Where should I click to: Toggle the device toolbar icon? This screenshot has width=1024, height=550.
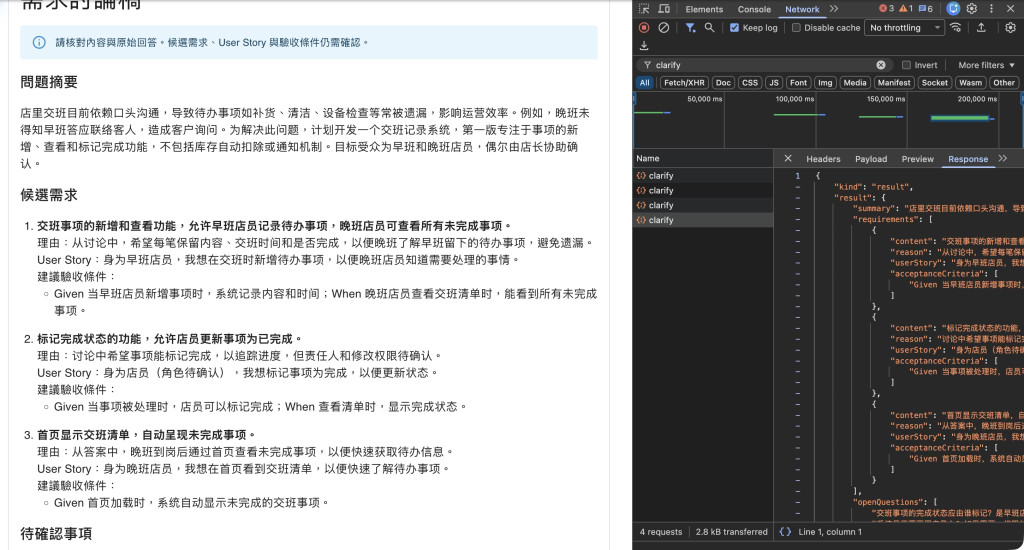(x=664, y=8)
